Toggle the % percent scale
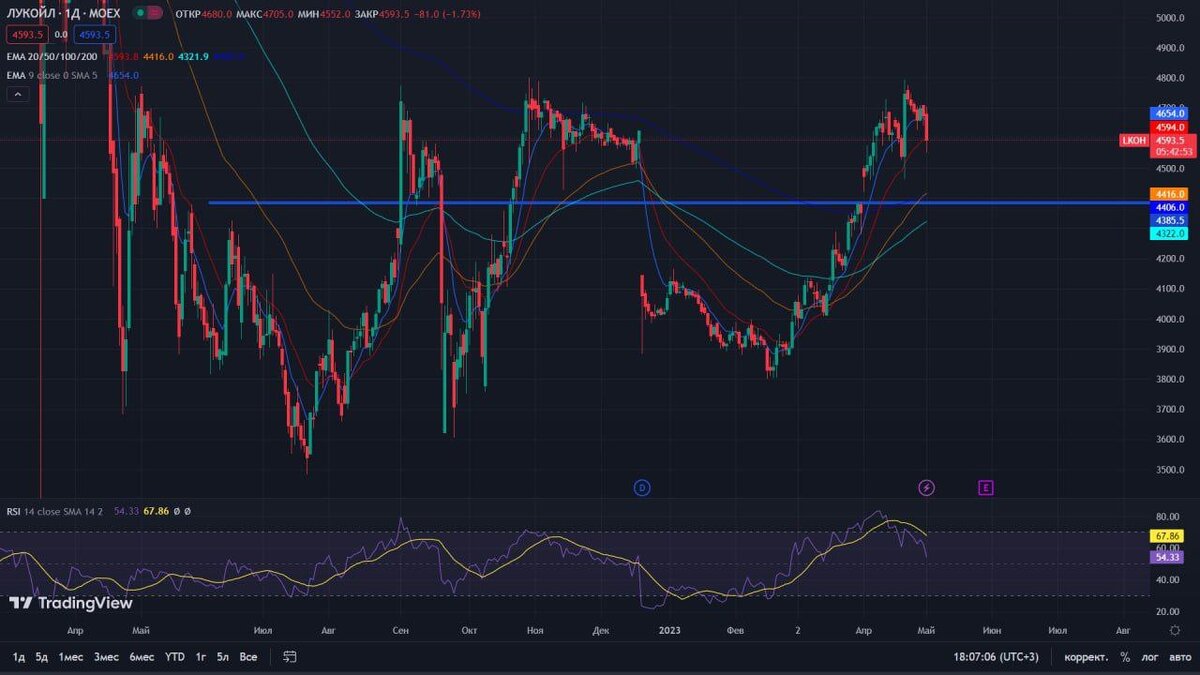Screen dimensions: 1200x675 [x=1125, y=657]
